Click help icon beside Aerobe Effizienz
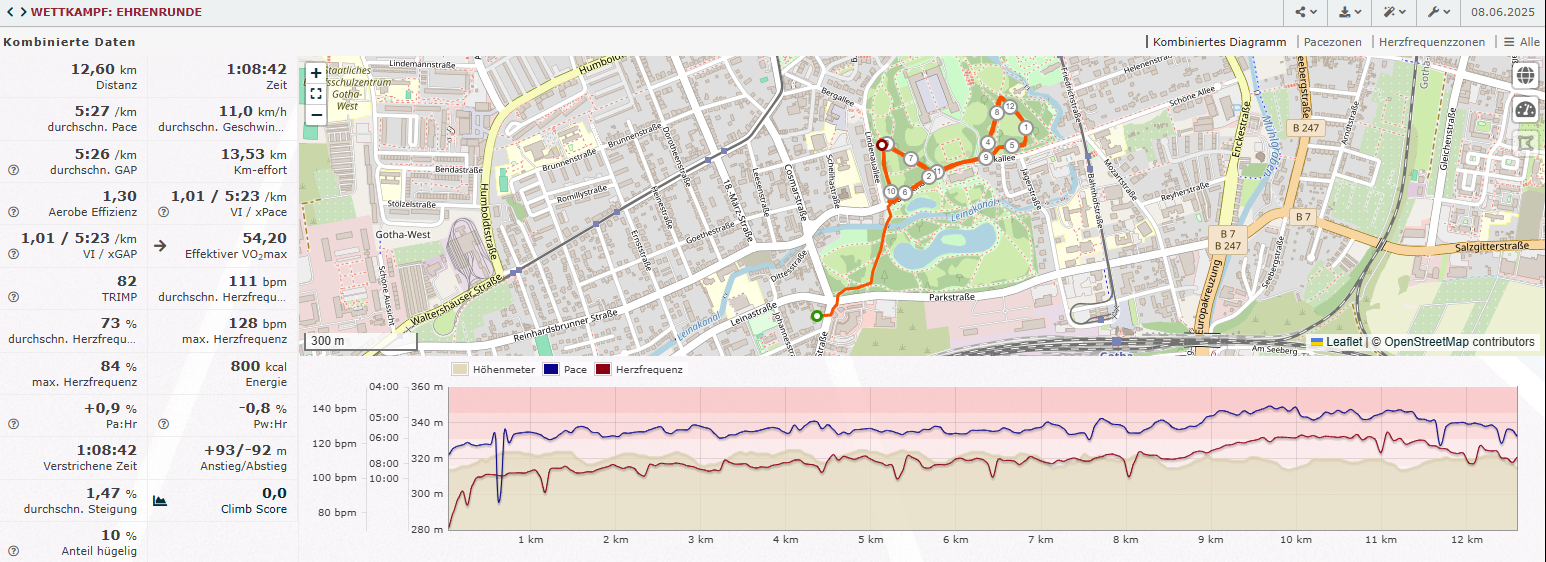Image resolution: width=1546 pixels, height=562 pixels. 14,212
